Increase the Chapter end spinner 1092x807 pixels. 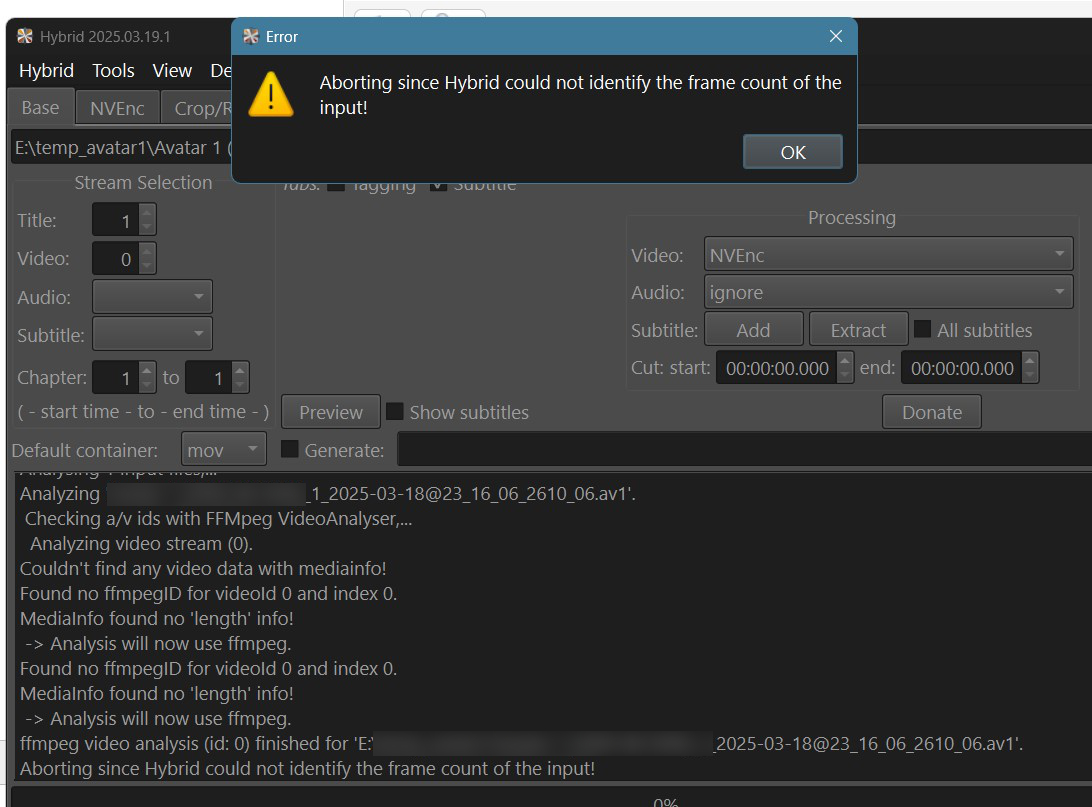(x=240, y=370)
